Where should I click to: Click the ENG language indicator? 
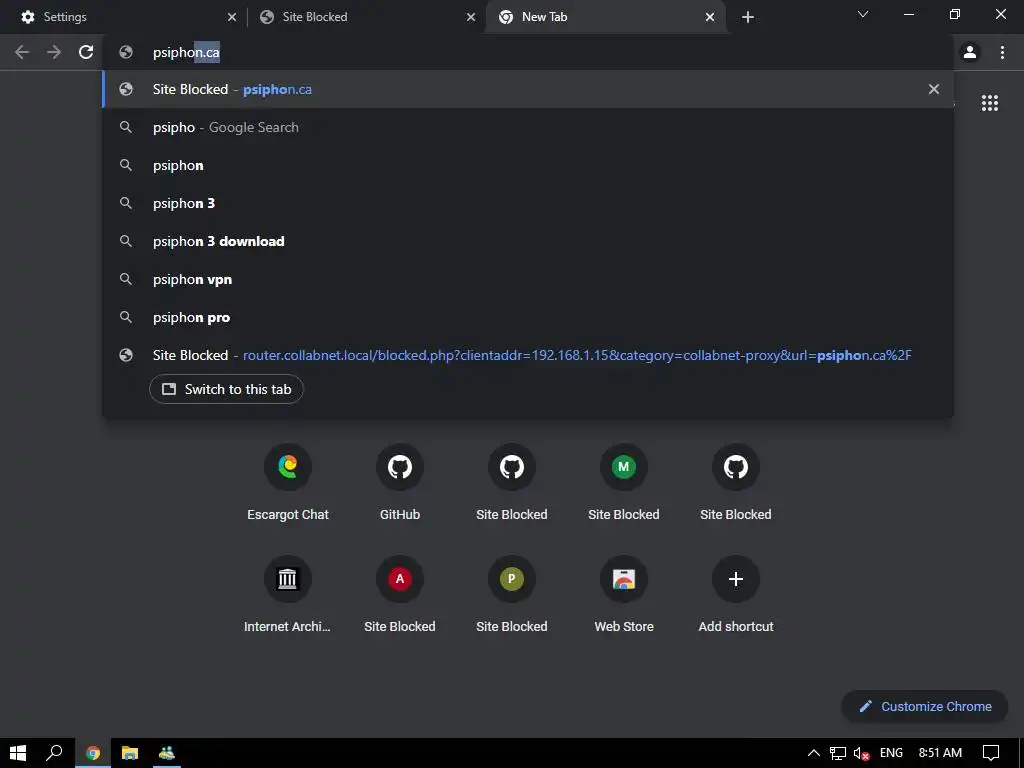click(x=891, y=753)
